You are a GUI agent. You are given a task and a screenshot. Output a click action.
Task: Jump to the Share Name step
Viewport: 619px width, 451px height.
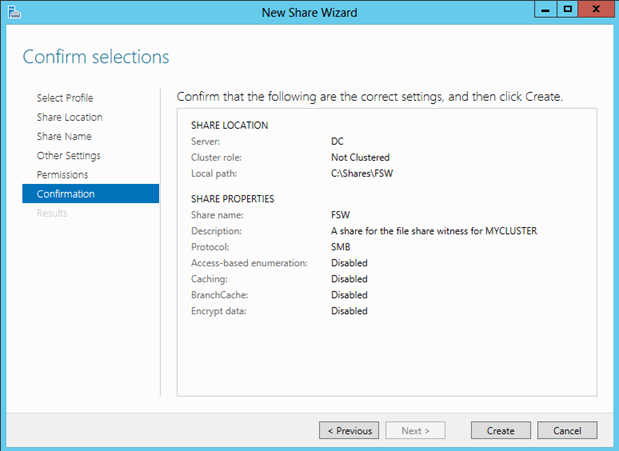(x=63, y=136)
